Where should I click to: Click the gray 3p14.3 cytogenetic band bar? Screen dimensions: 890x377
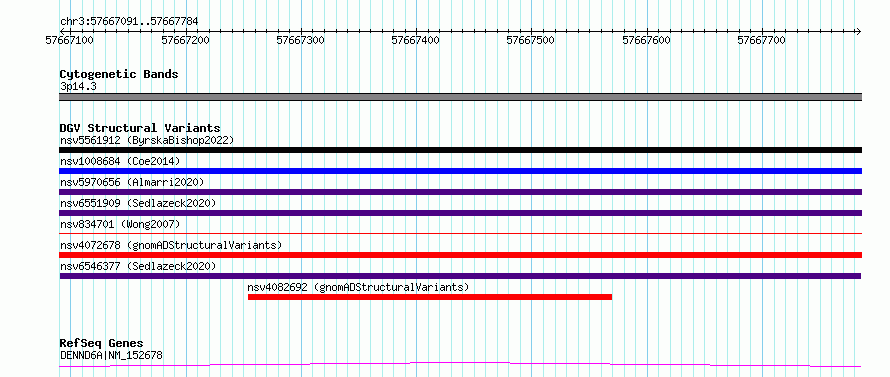pos(460,97)
